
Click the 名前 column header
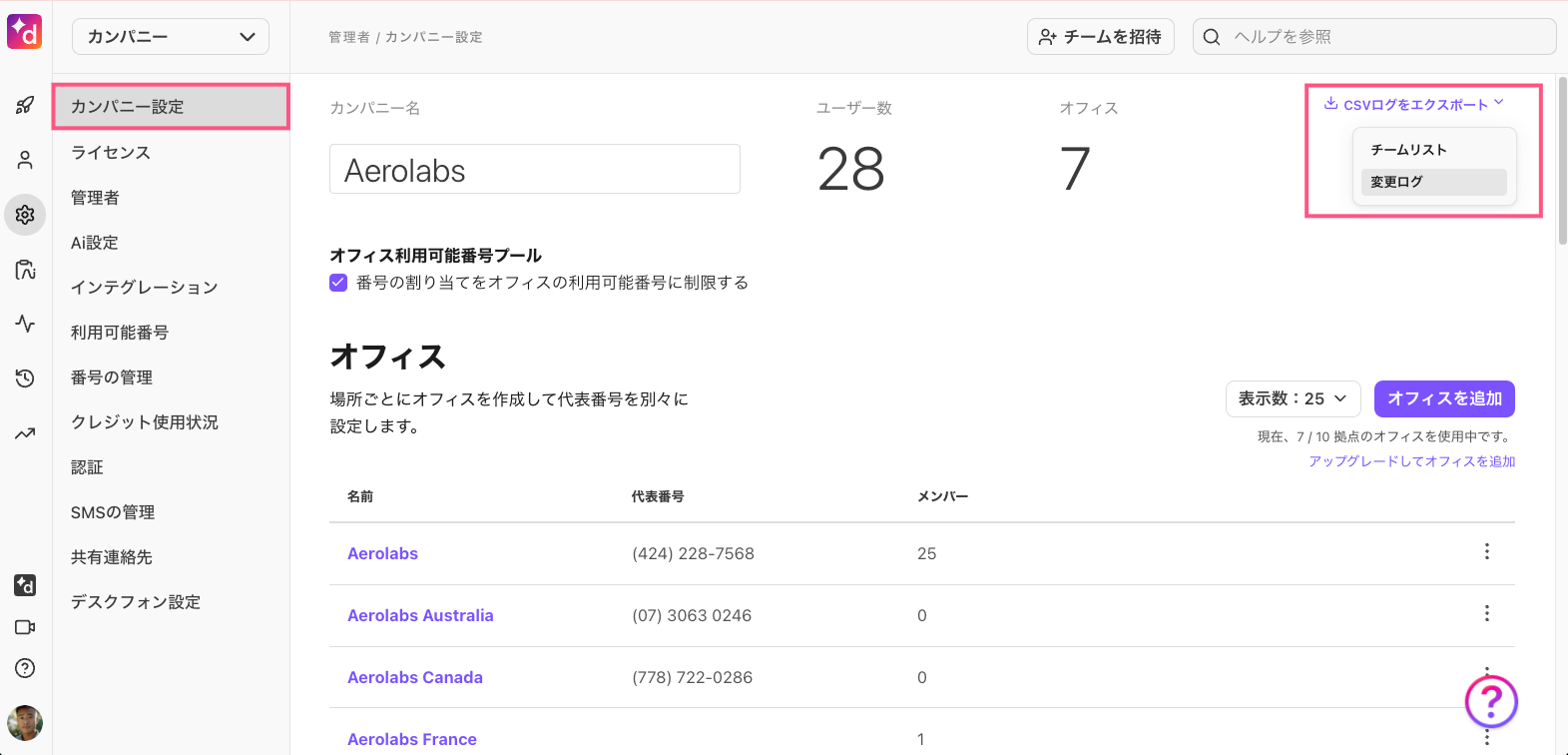[360, 496]
